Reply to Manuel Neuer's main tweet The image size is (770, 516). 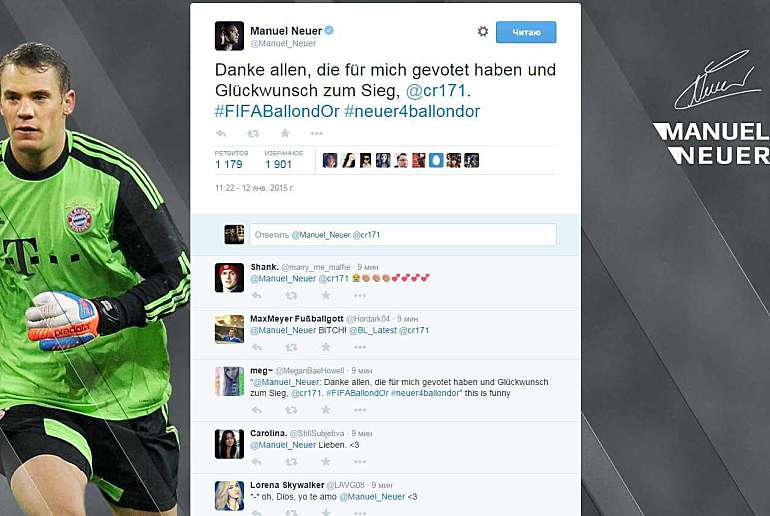coord(221,133)
